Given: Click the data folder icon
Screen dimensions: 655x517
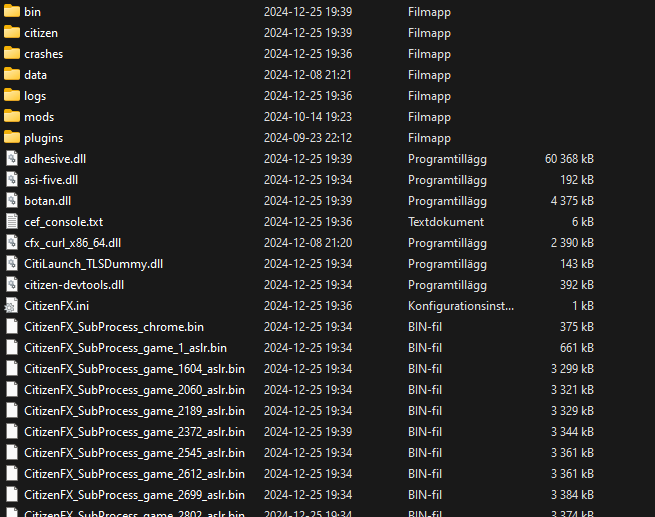Looking at the screenshot, I should tap(12, 74).
